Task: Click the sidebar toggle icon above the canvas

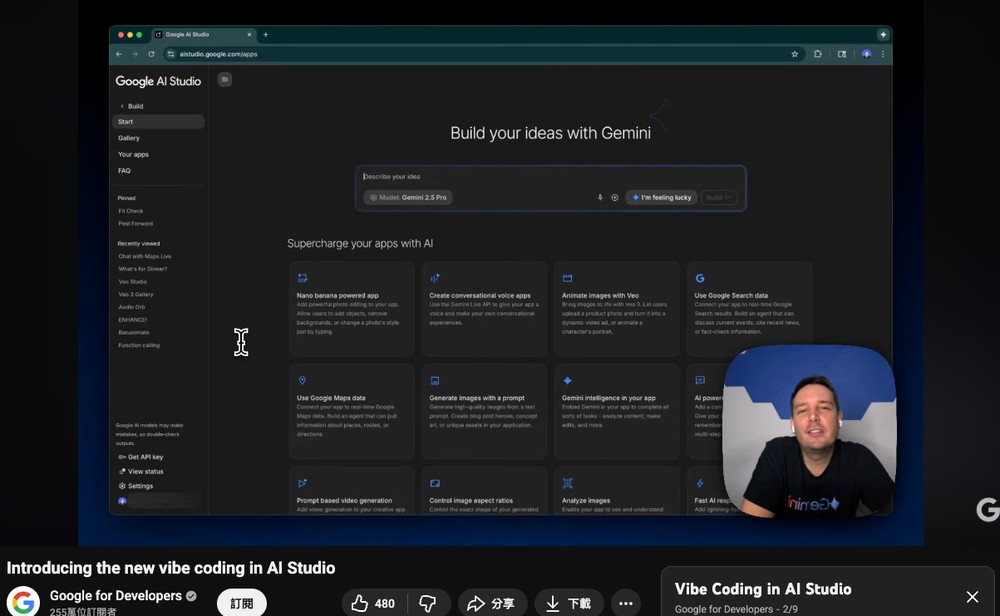Action: (224, 80)
